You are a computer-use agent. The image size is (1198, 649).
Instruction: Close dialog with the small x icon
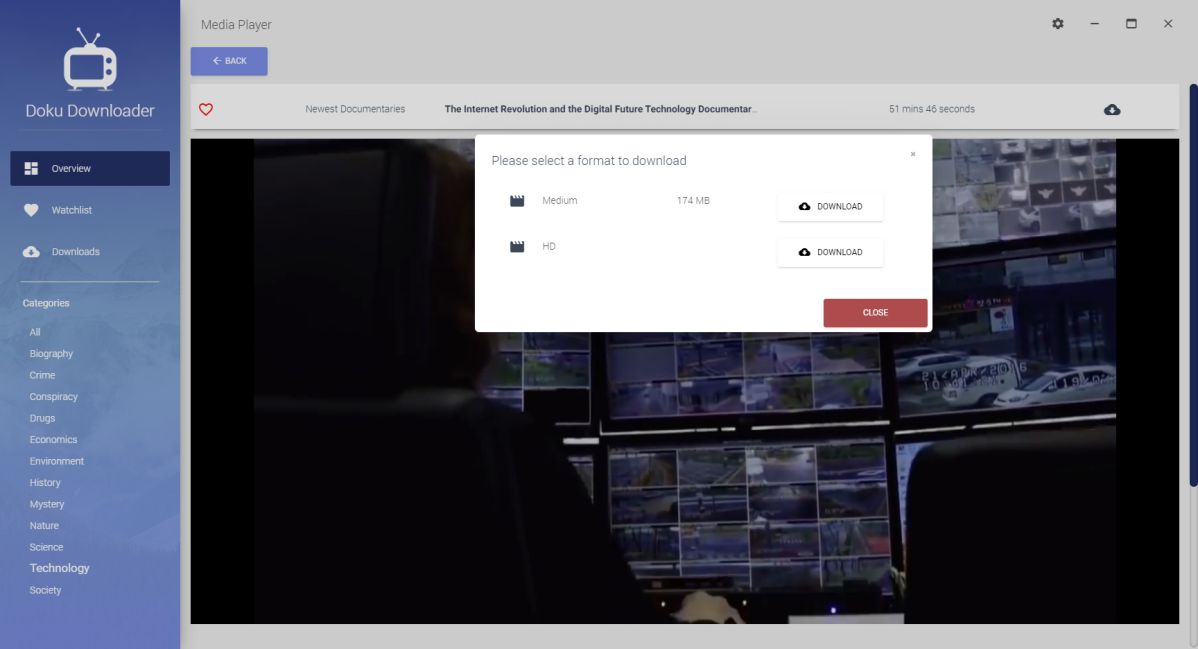click(913, 154)
